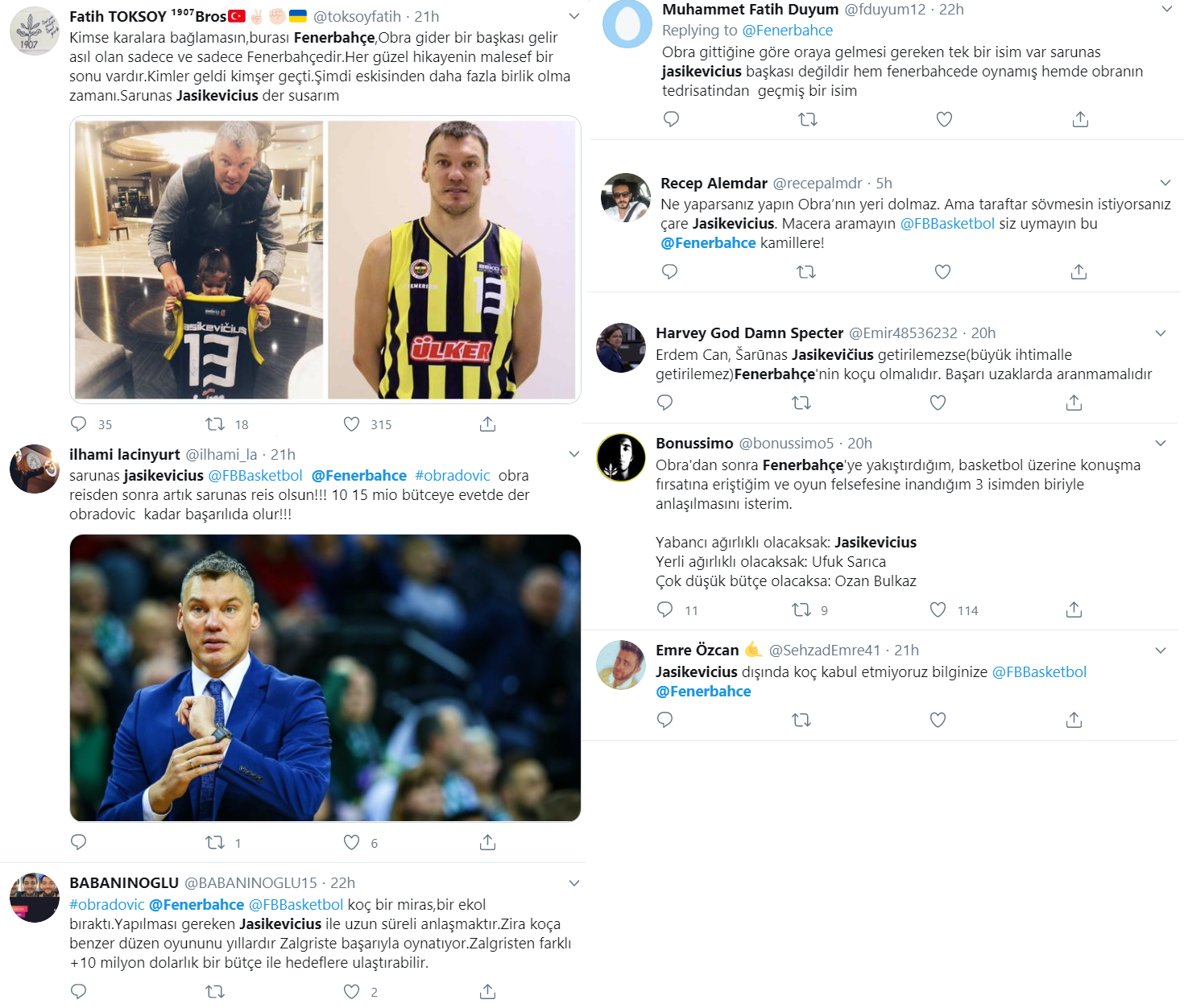
Task: Open the @FBBasketbol mention in Emre Özcan's tweet
Action: [x=1040, y=672]
